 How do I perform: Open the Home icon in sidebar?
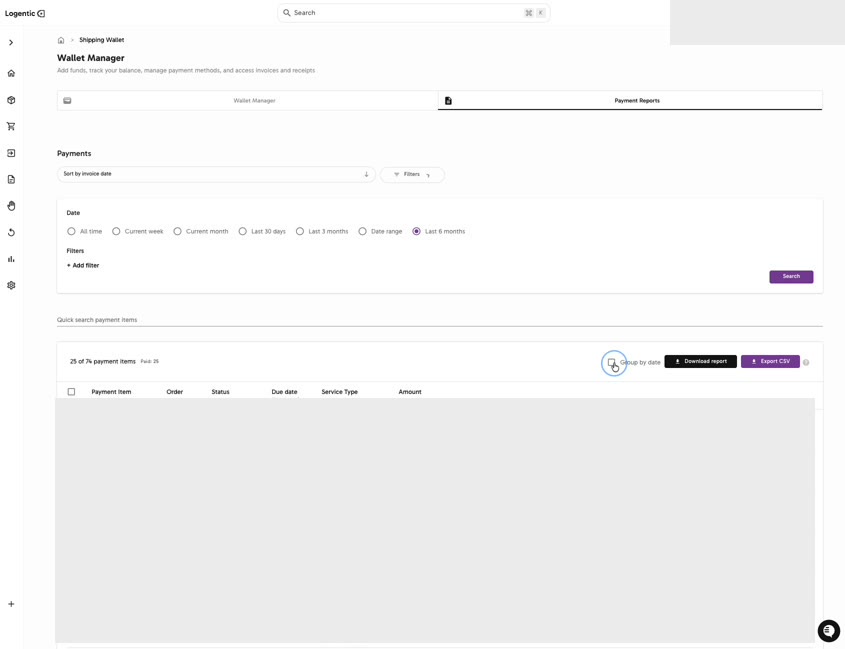[11, 73]
